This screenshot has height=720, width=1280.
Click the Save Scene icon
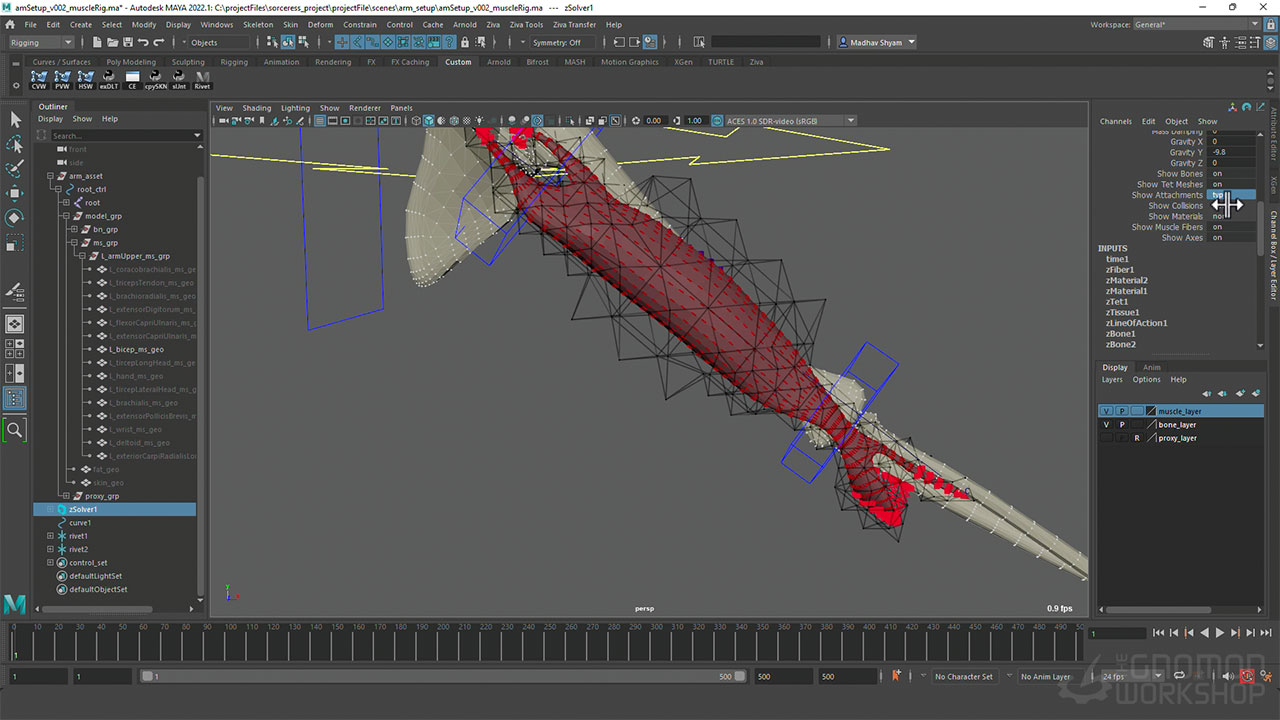coord(128,42)
